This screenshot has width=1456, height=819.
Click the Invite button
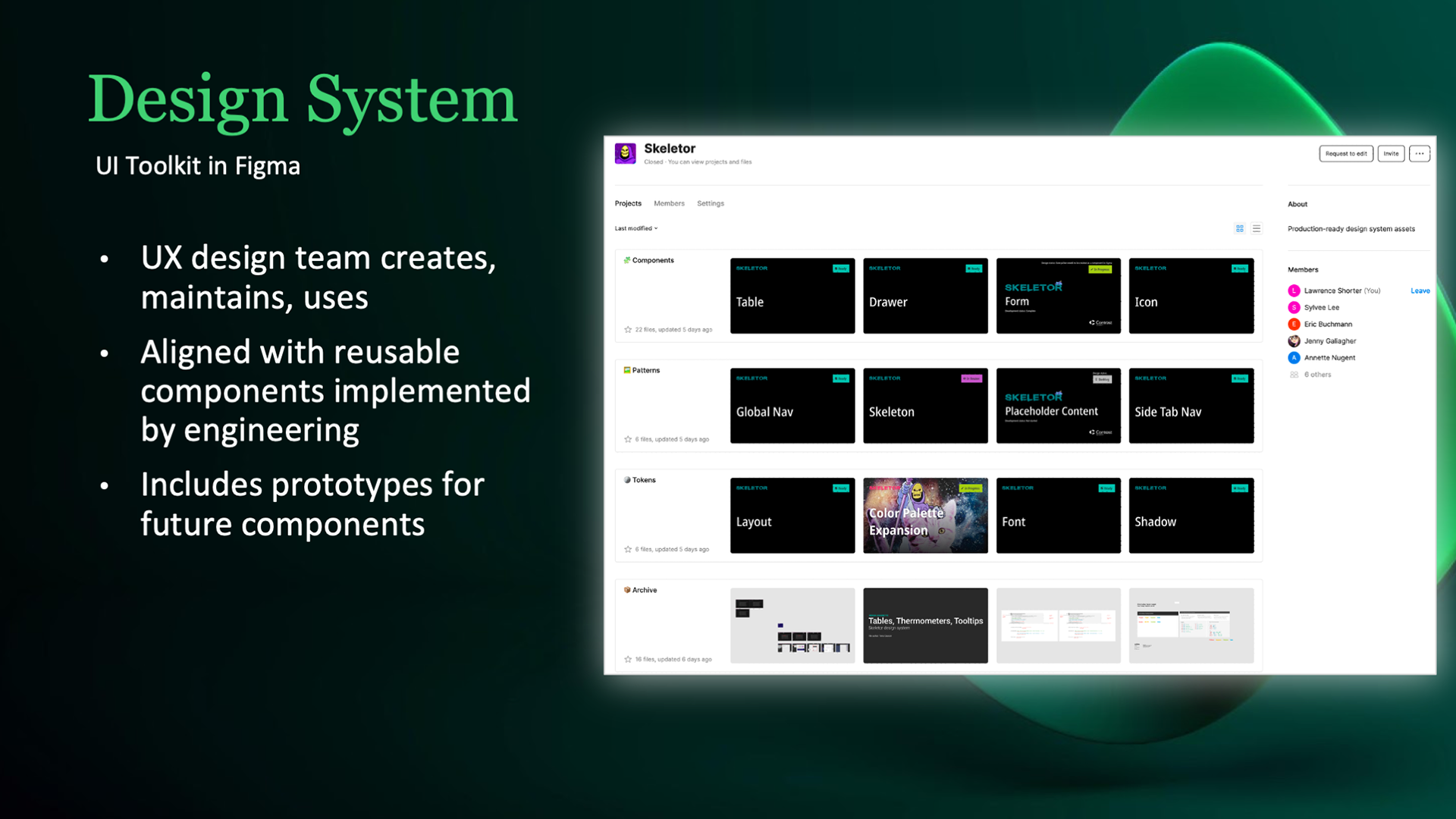point(1391,153)
